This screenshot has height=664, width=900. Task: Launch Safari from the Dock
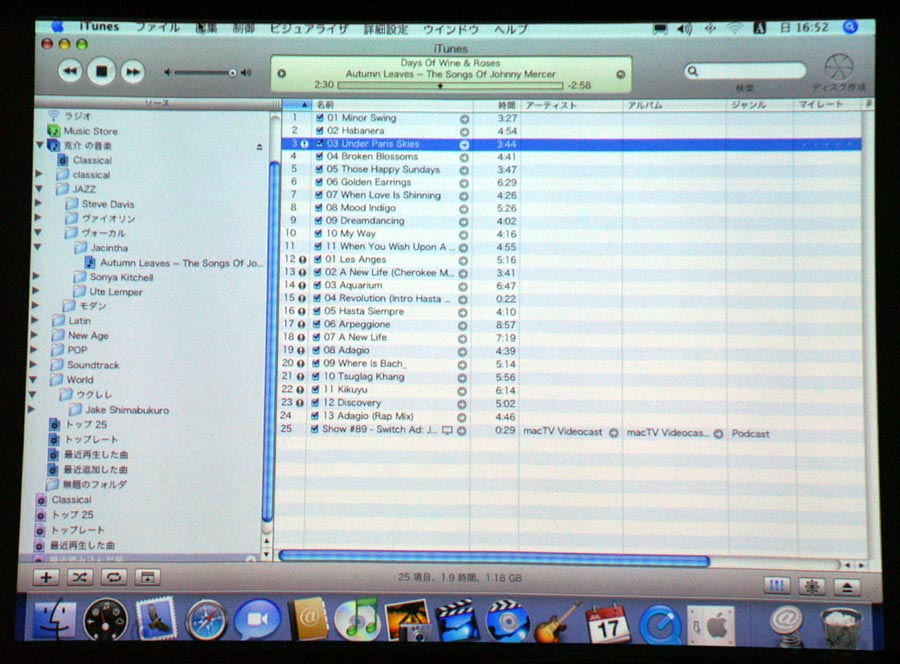click(207, 620)
